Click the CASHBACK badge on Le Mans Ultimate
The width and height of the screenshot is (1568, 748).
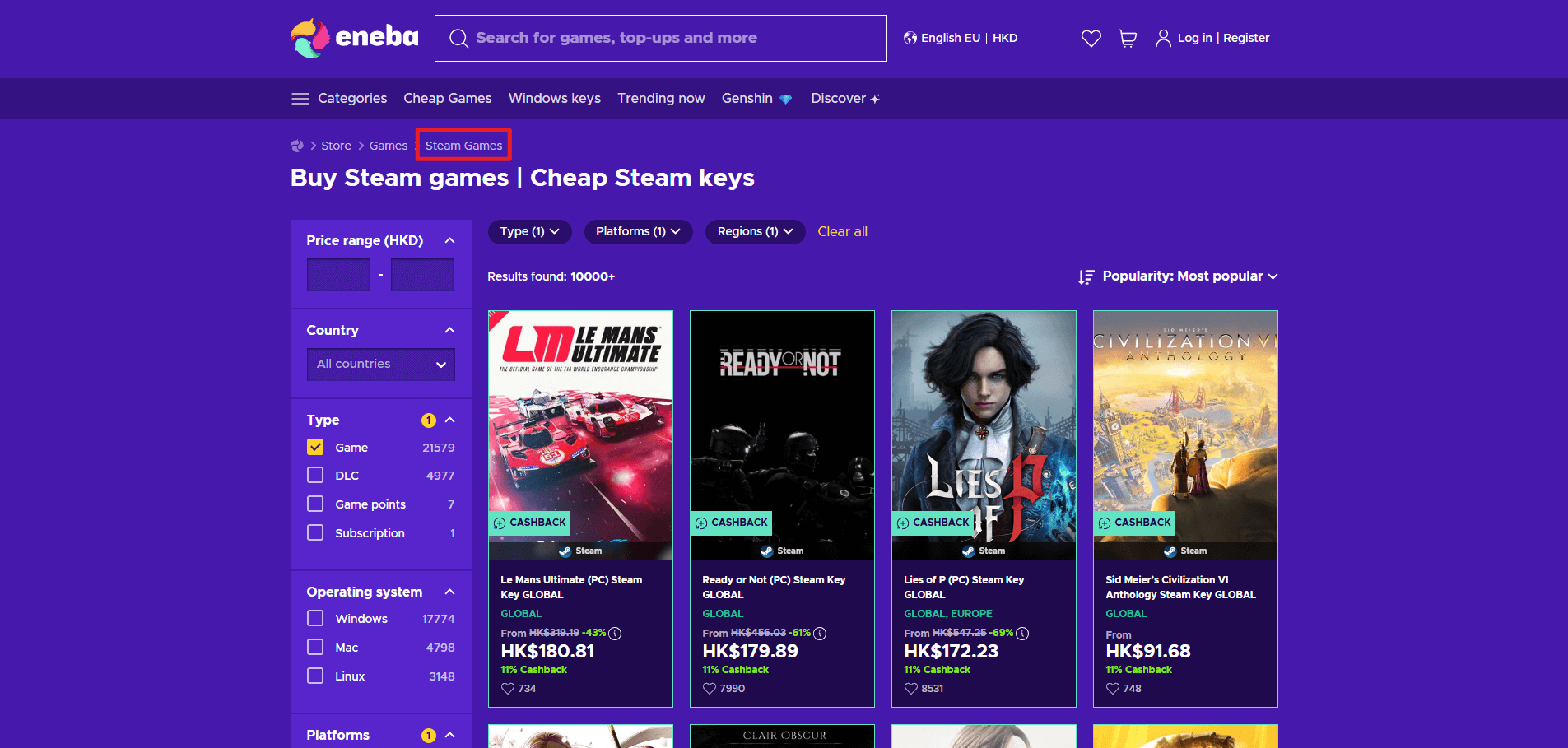click(x=530, y=523)
